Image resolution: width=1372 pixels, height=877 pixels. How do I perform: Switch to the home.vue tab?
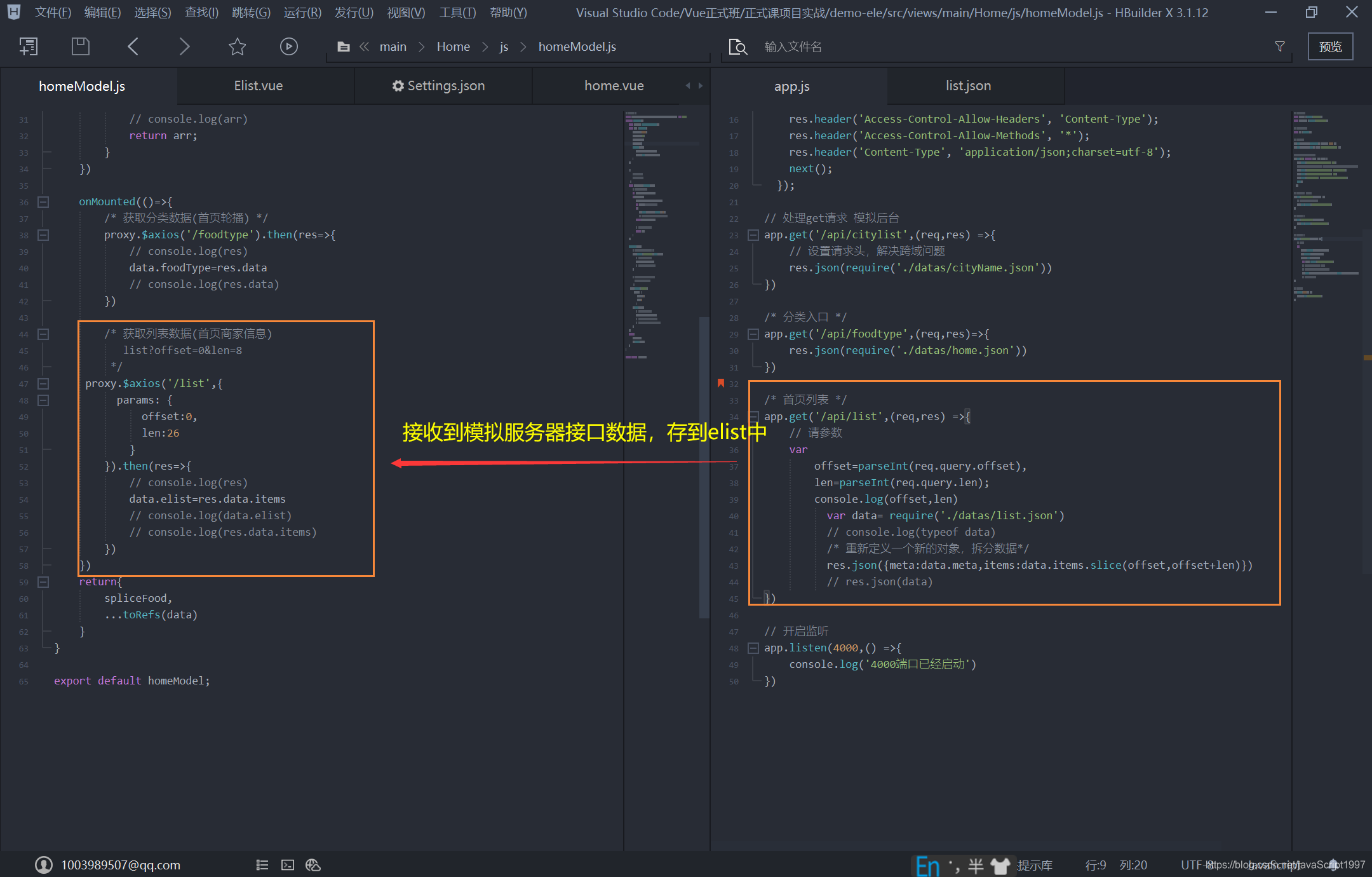pyautogui.click(x=614, y=86)
